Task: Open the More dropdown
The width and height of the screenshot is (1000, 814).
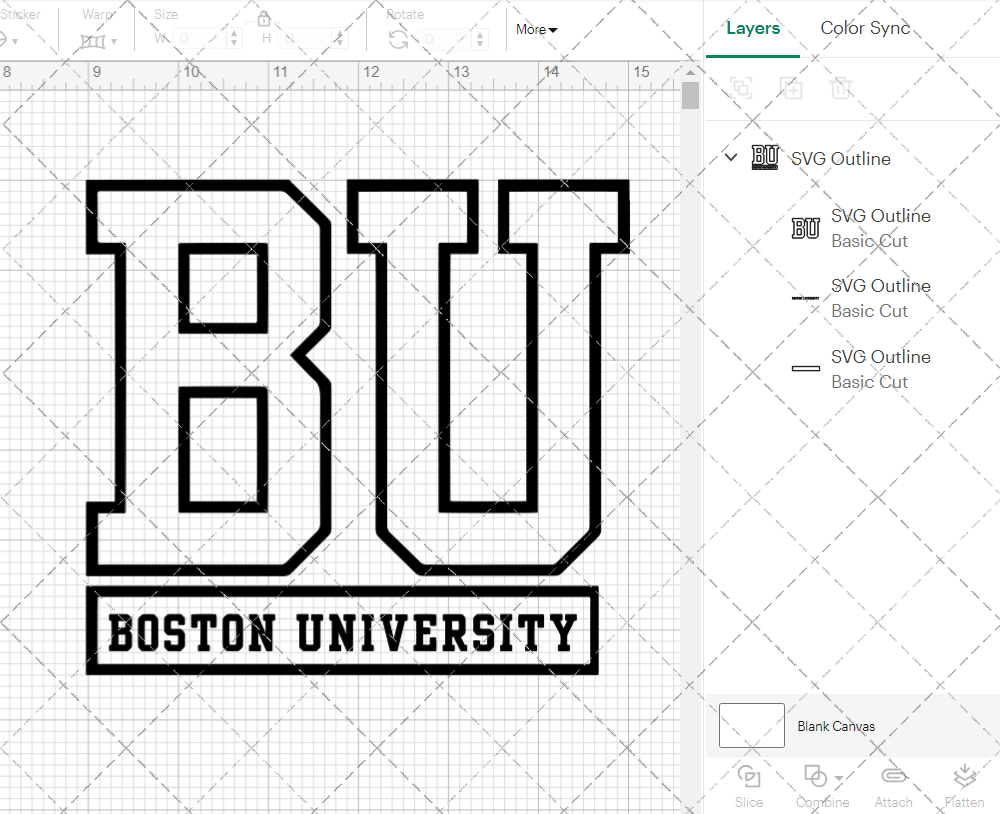Action: [536, 30]
